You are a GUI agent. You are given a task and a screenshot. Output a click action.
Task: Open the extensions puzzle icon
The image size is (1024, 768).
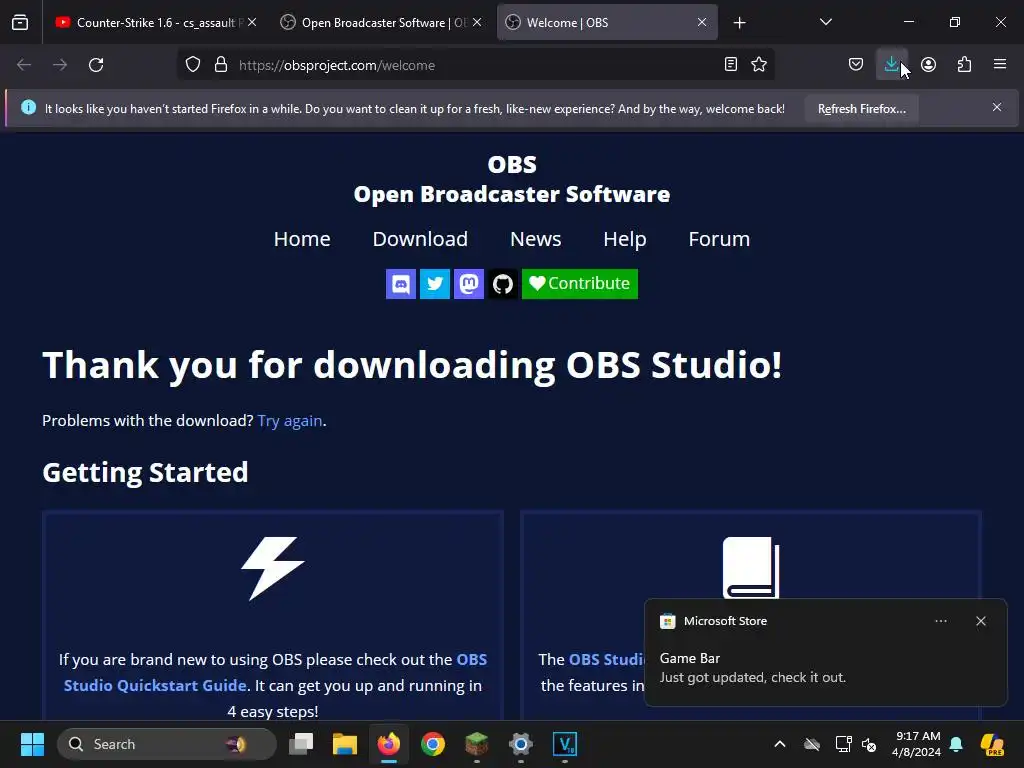point(964,65)
